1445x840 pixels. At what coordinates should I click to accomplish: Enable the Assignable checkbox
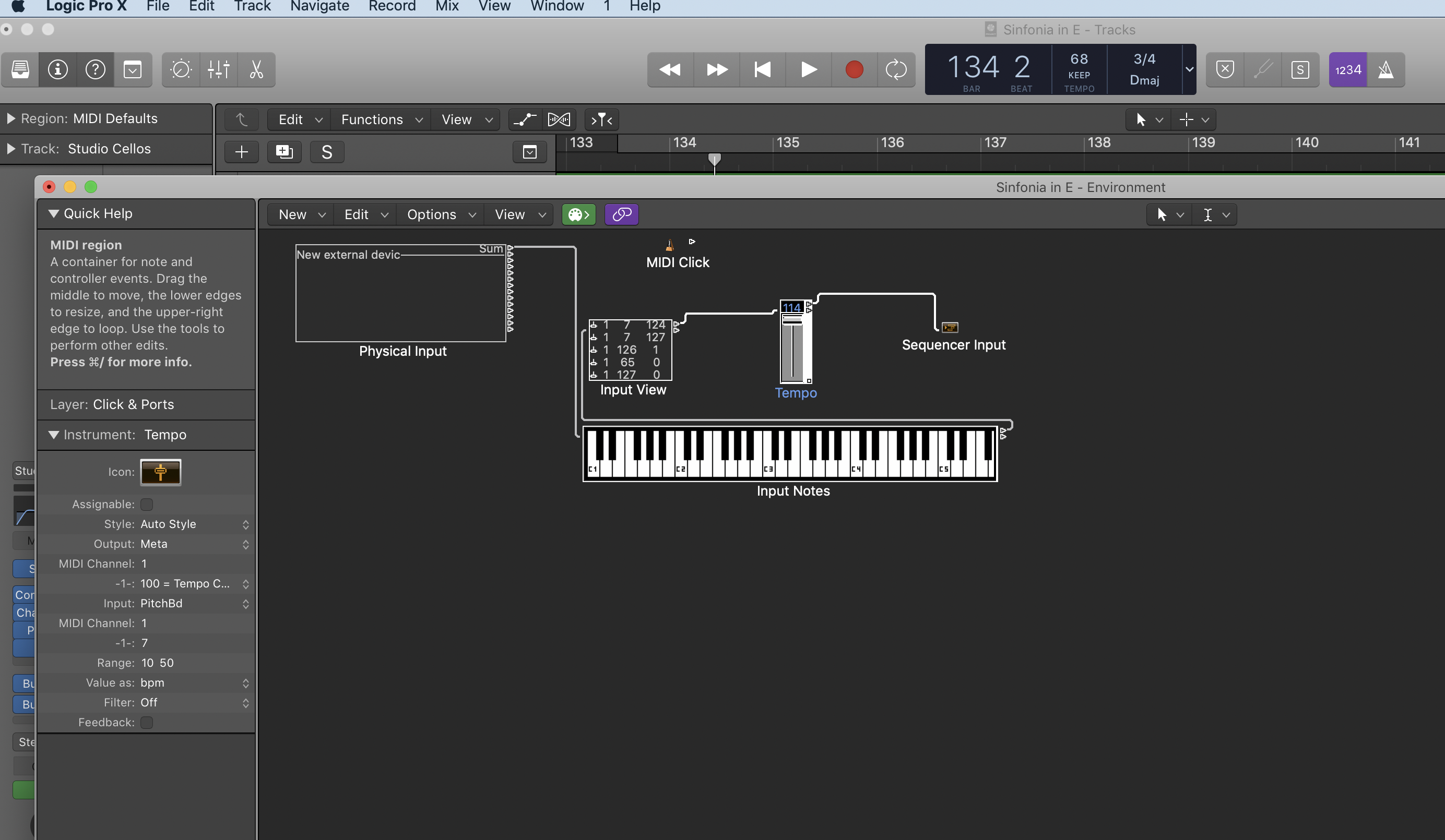click(147, 504)
